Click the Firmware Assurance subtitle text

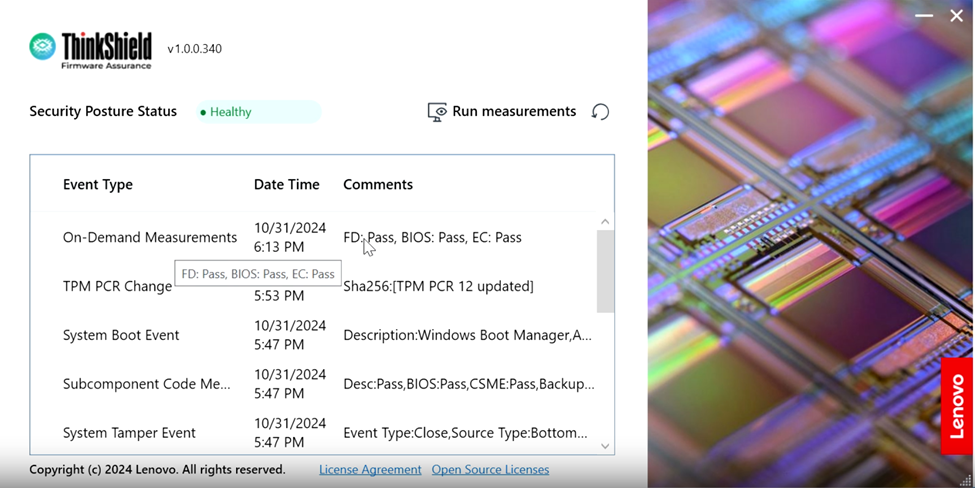tap(106, 65)
